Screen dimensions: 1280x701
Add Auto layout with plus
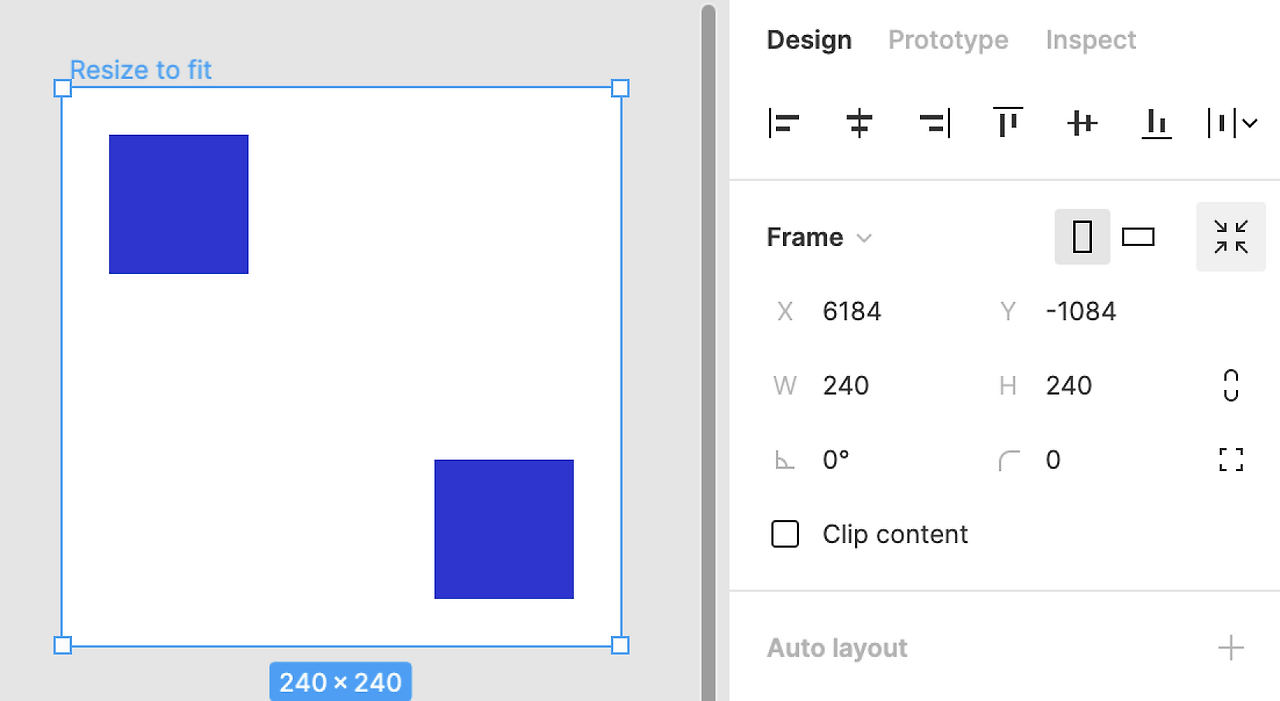click(x=1231, y=648)
